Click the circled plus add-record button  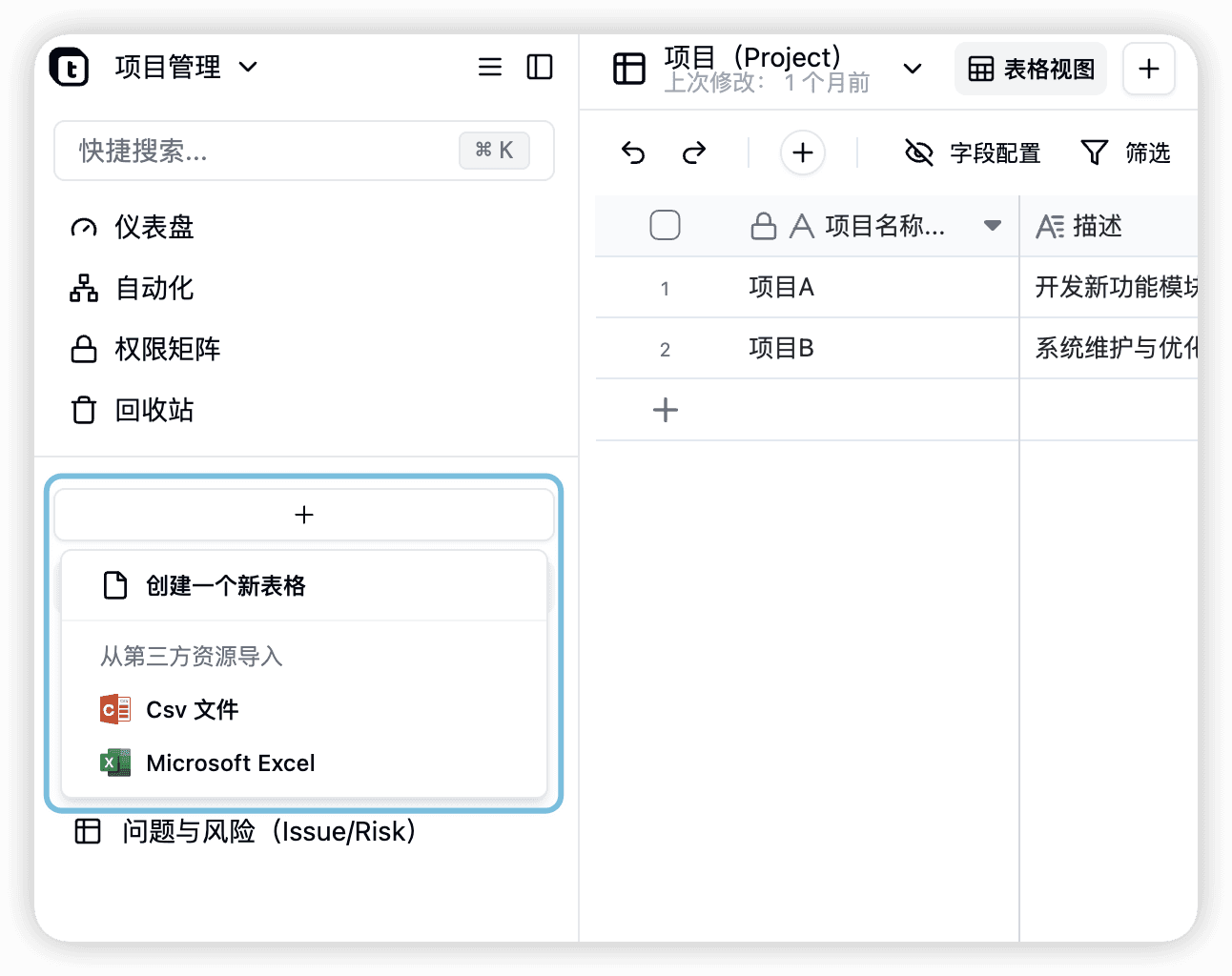(803, 152)
